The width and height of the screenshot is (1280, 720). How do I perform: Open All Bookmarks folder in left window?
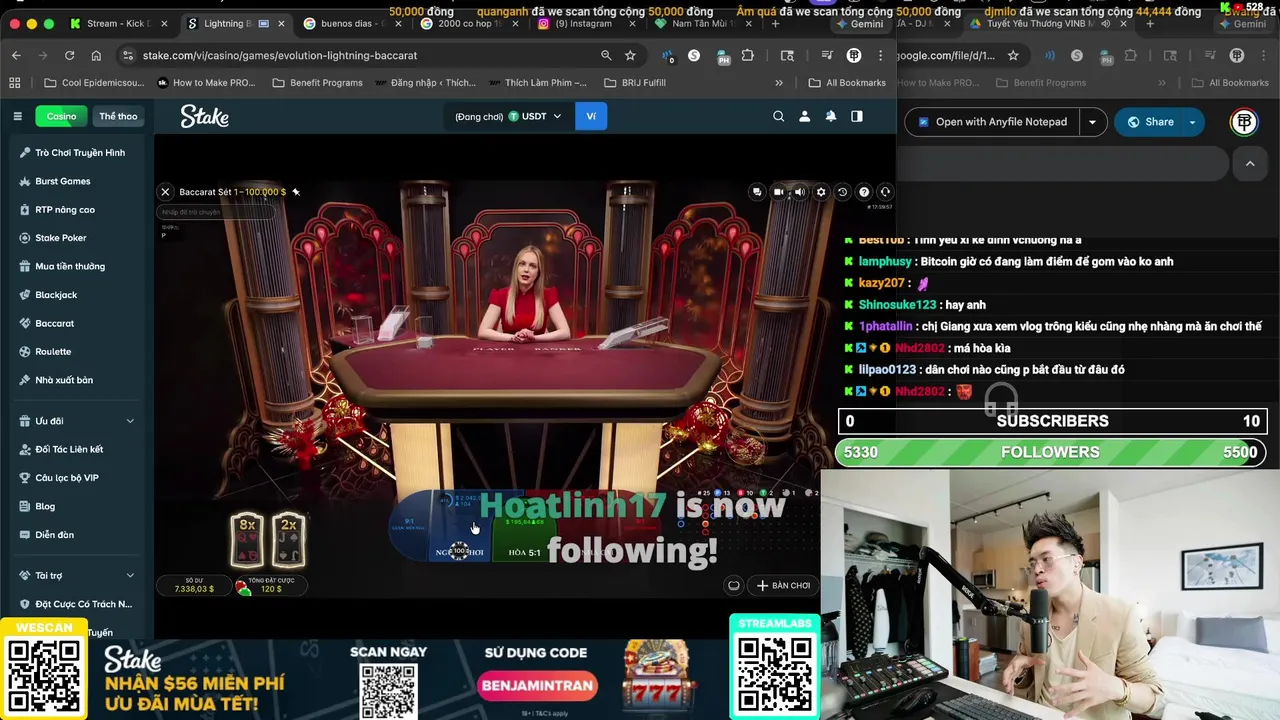click(847, 83)
